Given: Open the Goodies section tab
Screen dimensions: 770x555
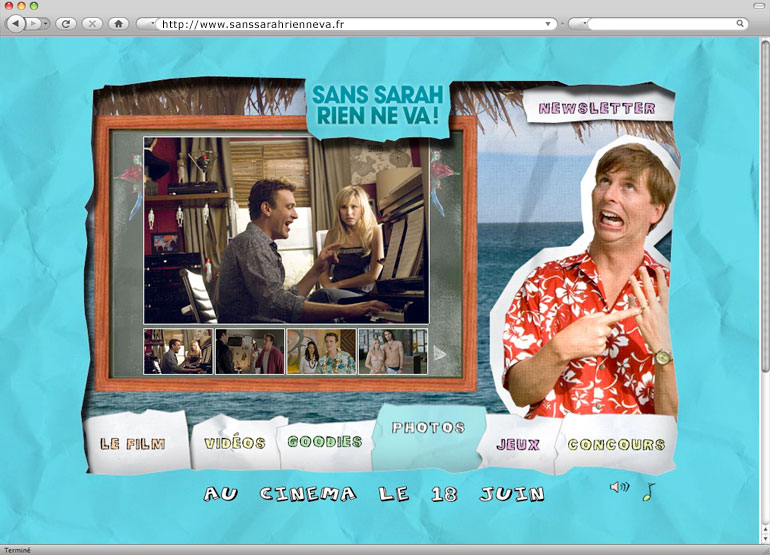Looking at the screenshot, I should [x=325, y=442].
